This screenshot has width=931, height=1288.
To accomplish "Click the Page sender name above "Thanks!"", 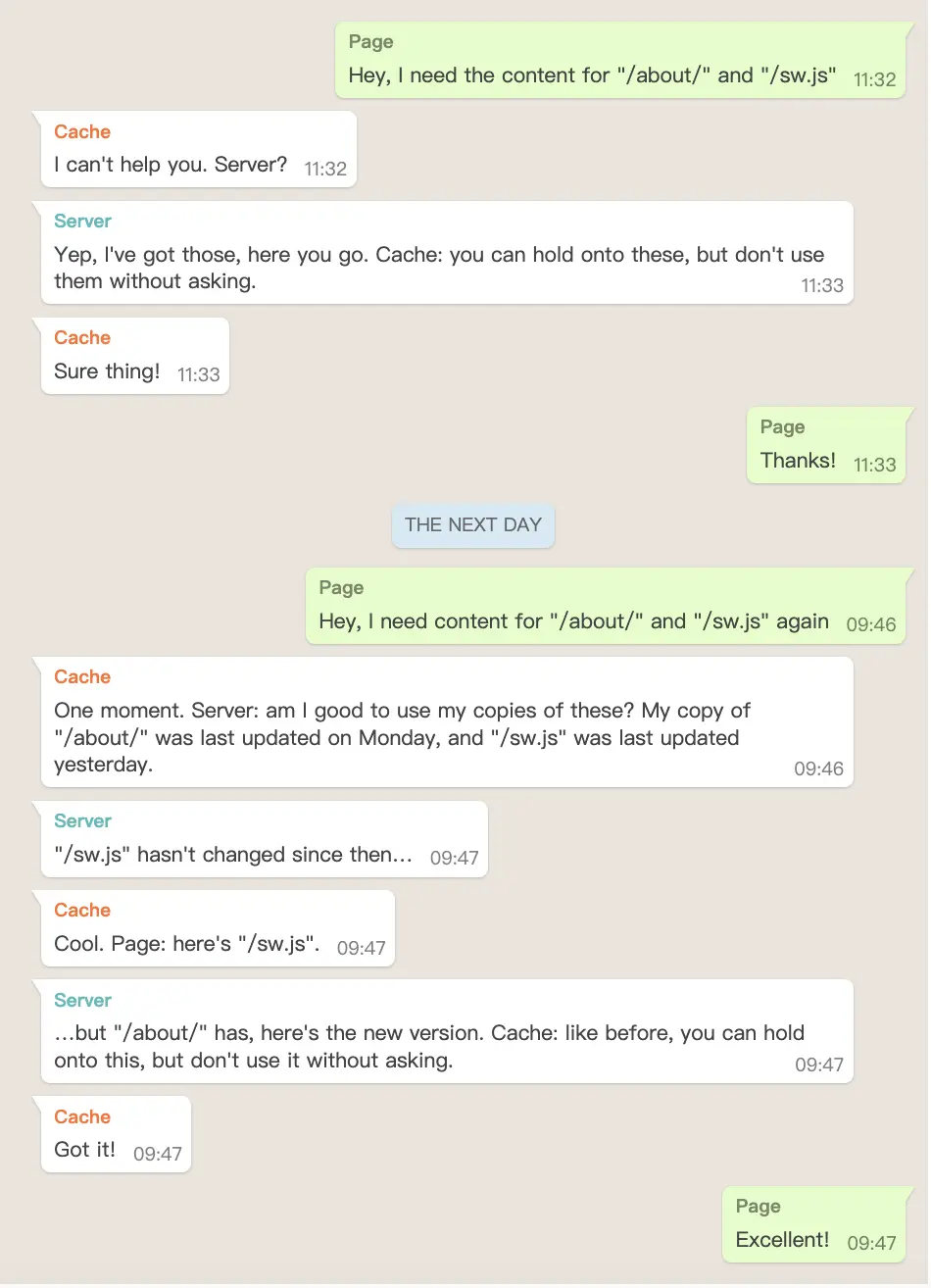I will point(782,426).
